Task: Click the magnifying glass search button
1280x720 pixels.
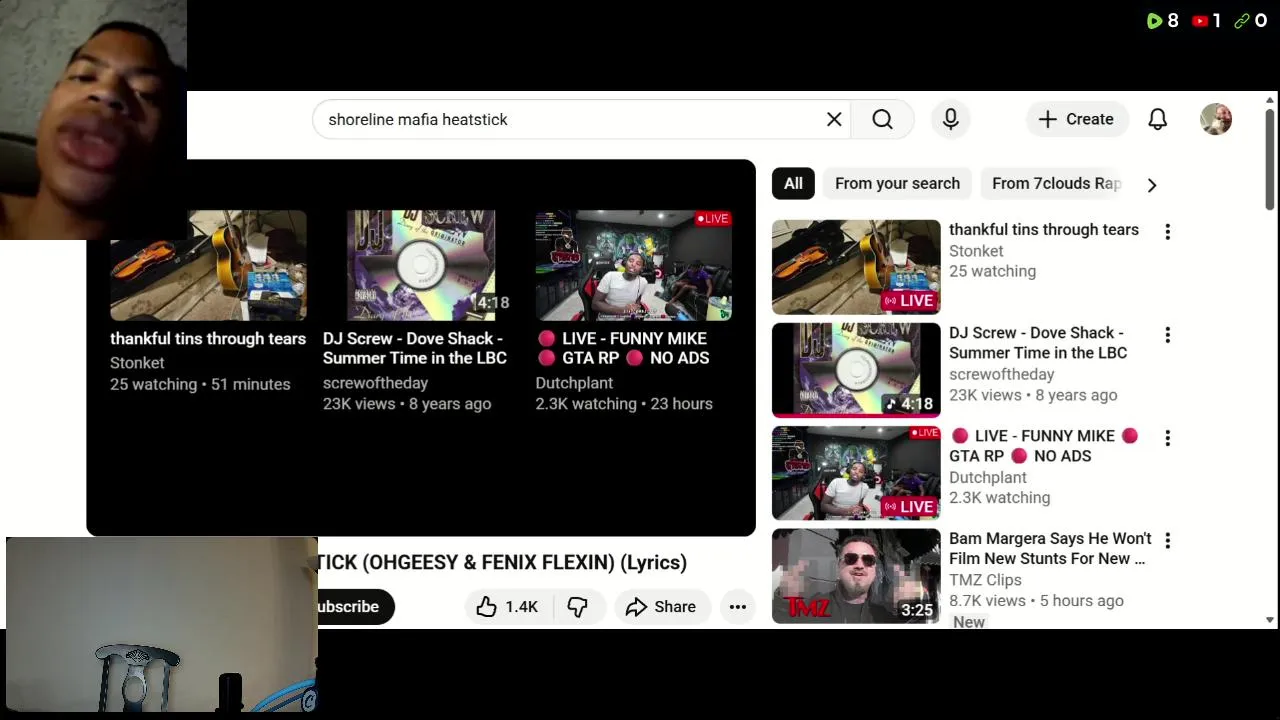Action: tap(882, 119)
